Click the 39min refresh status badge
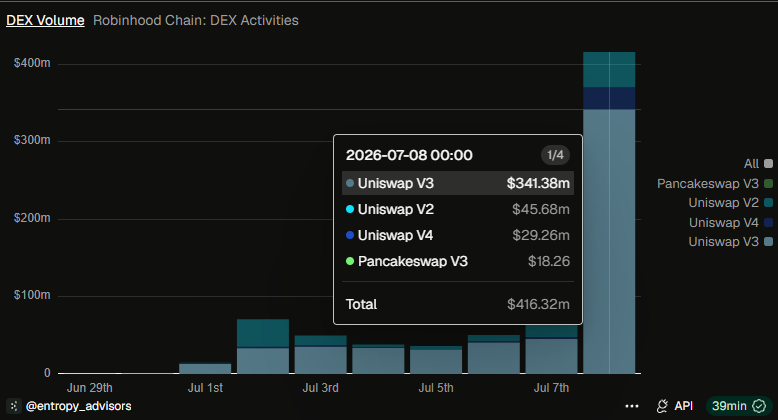This screenshot has height=420, width=778. [739, 406]
